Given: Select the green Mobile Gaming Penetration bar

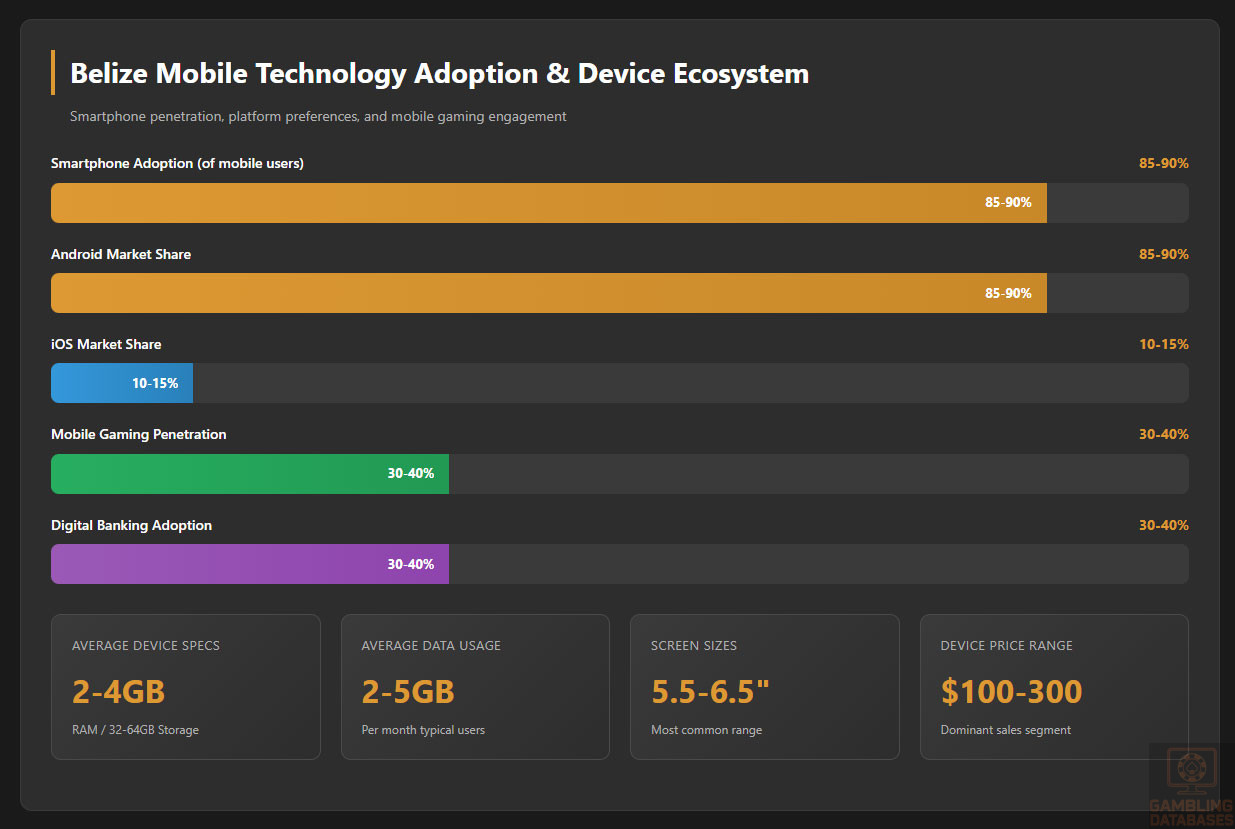Looking at the screenshot, I should [x=249, y=474].
